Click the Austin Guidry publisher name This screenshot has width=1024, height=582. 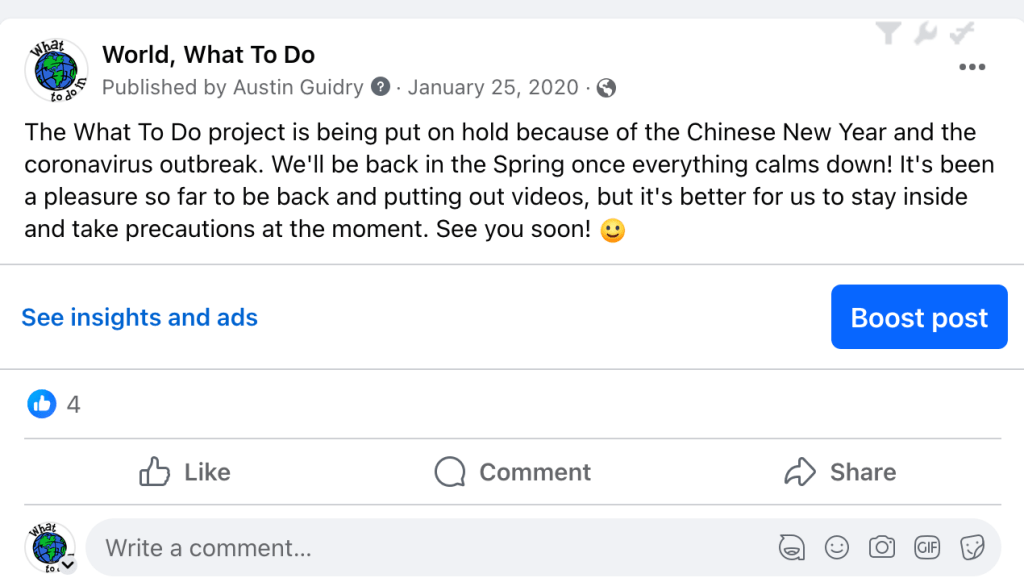coord(298,87)
